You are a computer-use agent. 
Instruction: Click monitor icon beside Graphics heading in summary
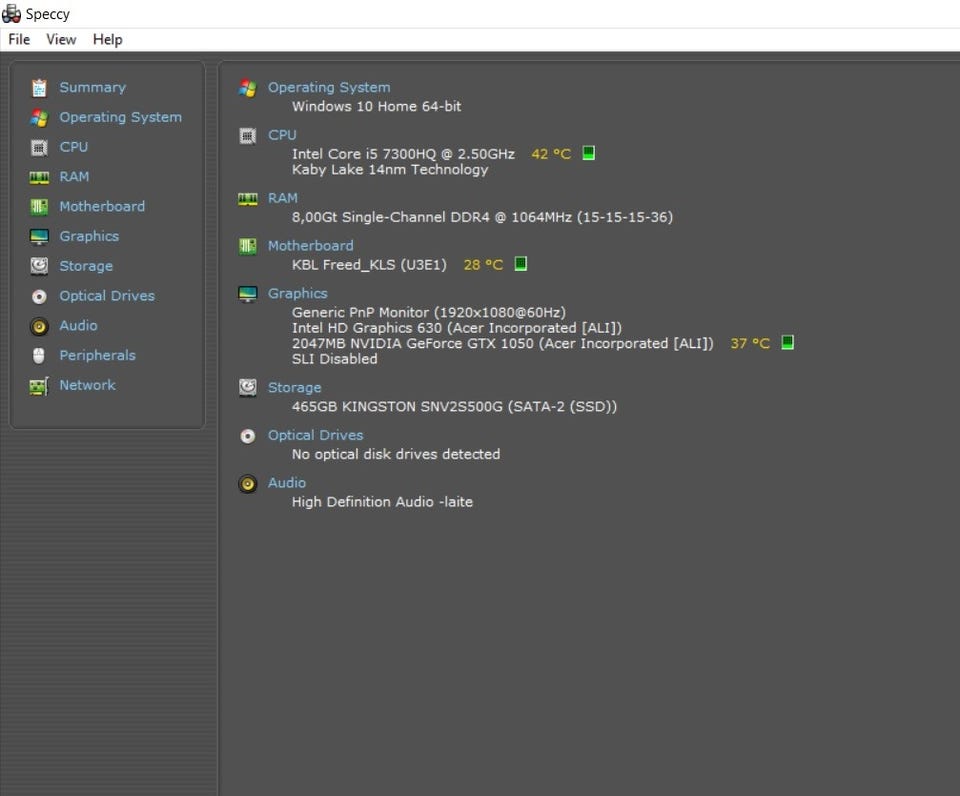pyautogui.click(x=247, y=295)
